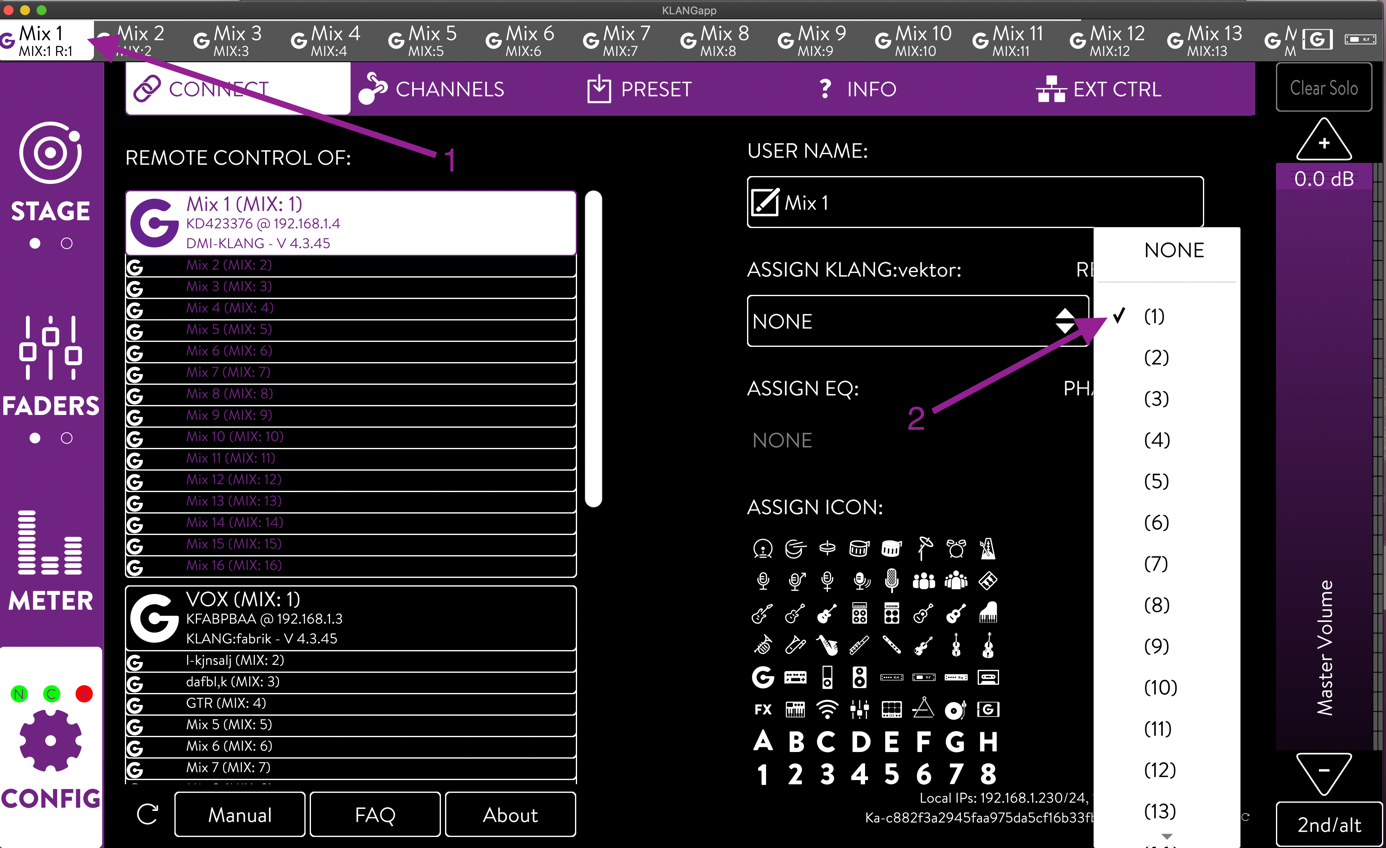
Task: Select GTR (MIX: 4) in the device list
Action: pyautogui.click(x=351, y=704)
